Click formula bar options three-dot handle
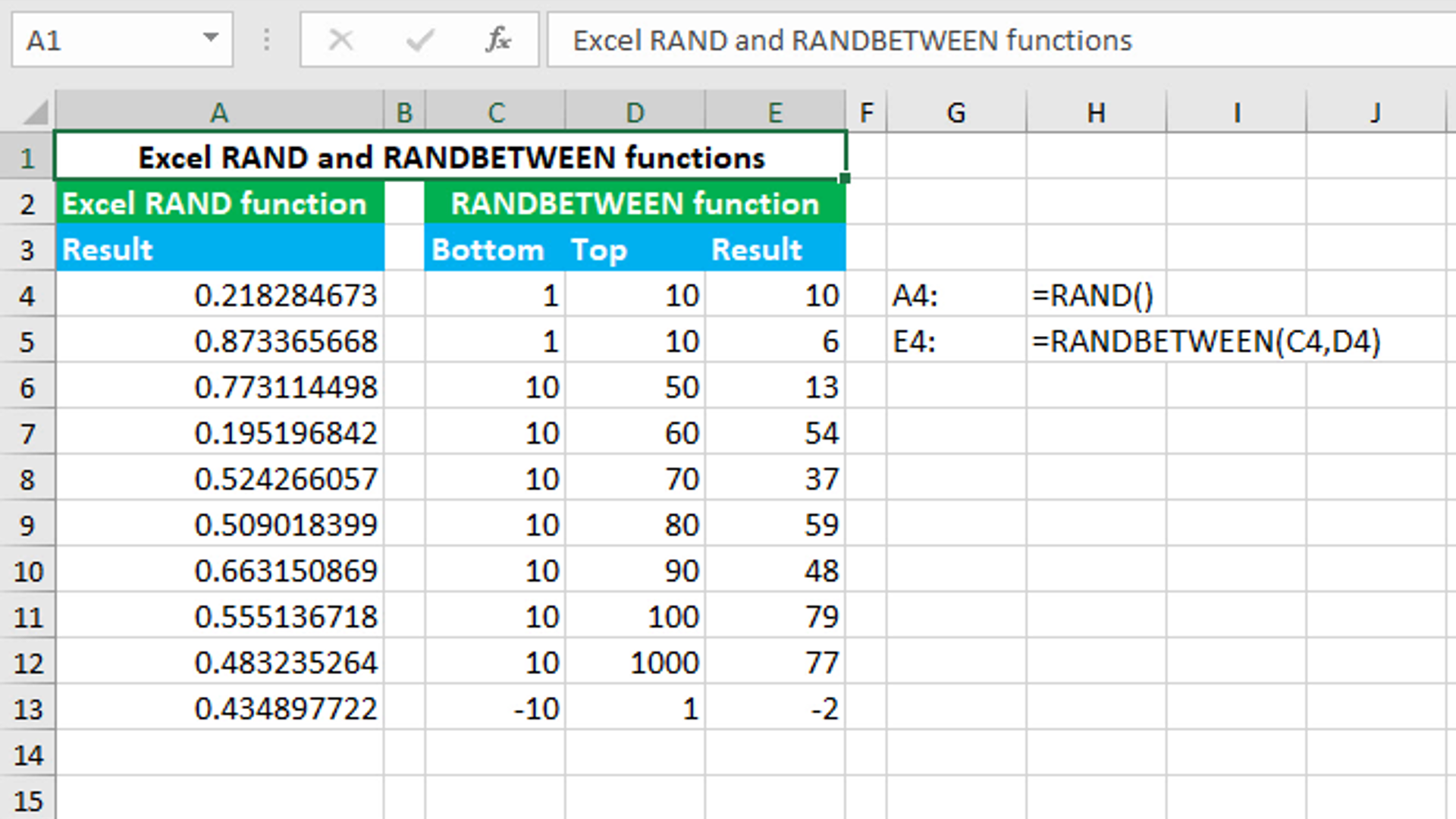 tap(266, 39)
